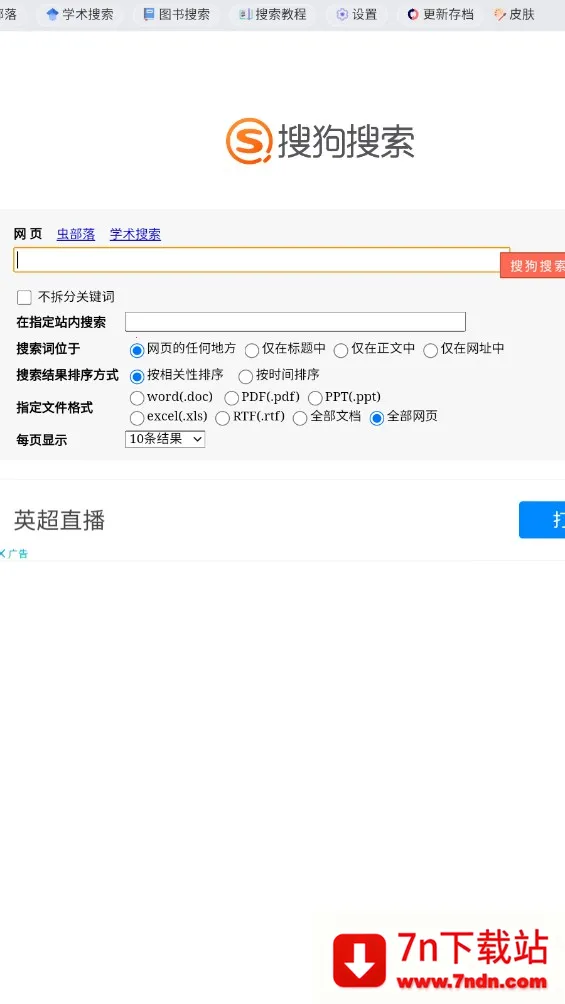The image size is (565, 1004).
Task: Focus the main search input box
Action: pyautogui.click(x=261, y=260)
